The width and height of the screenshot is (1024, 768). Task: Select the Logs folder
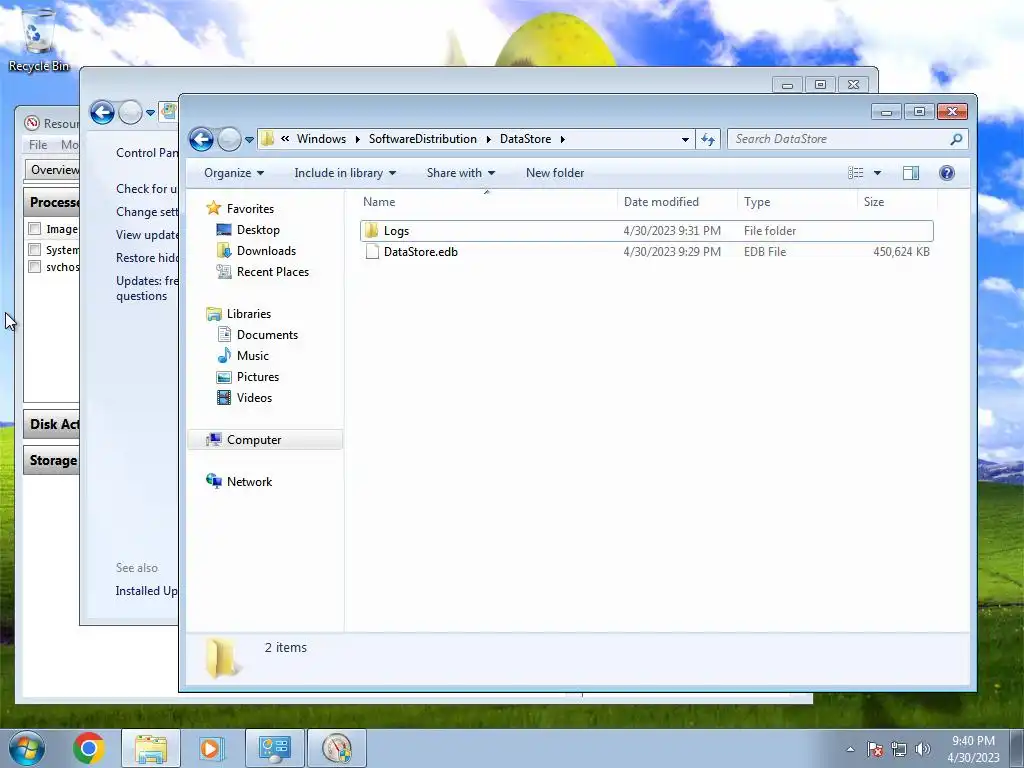647,231
